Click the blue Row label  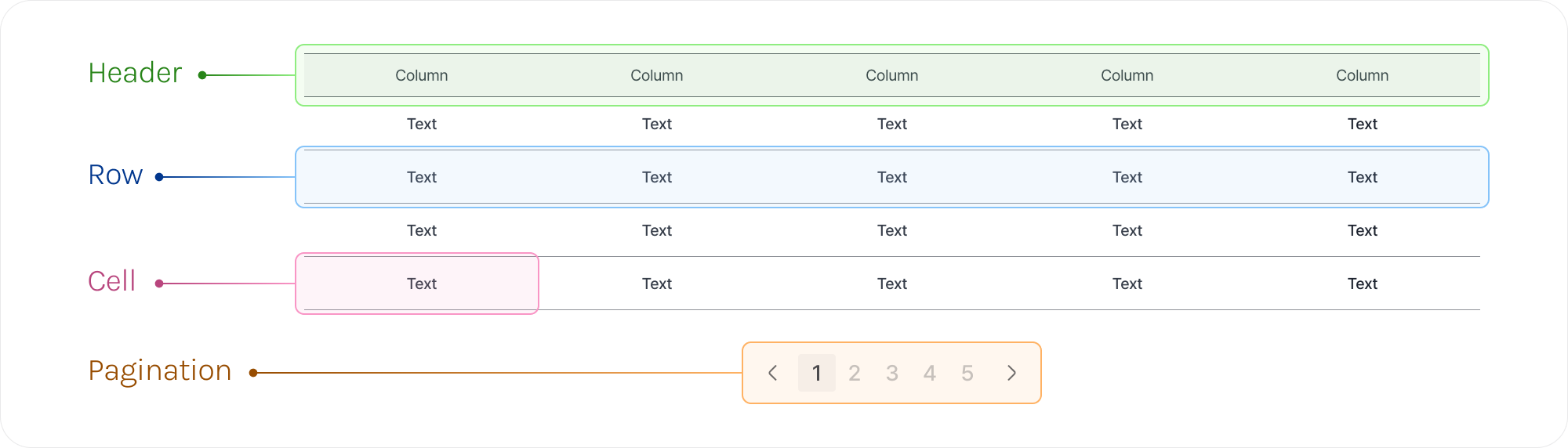pos(115,175)
